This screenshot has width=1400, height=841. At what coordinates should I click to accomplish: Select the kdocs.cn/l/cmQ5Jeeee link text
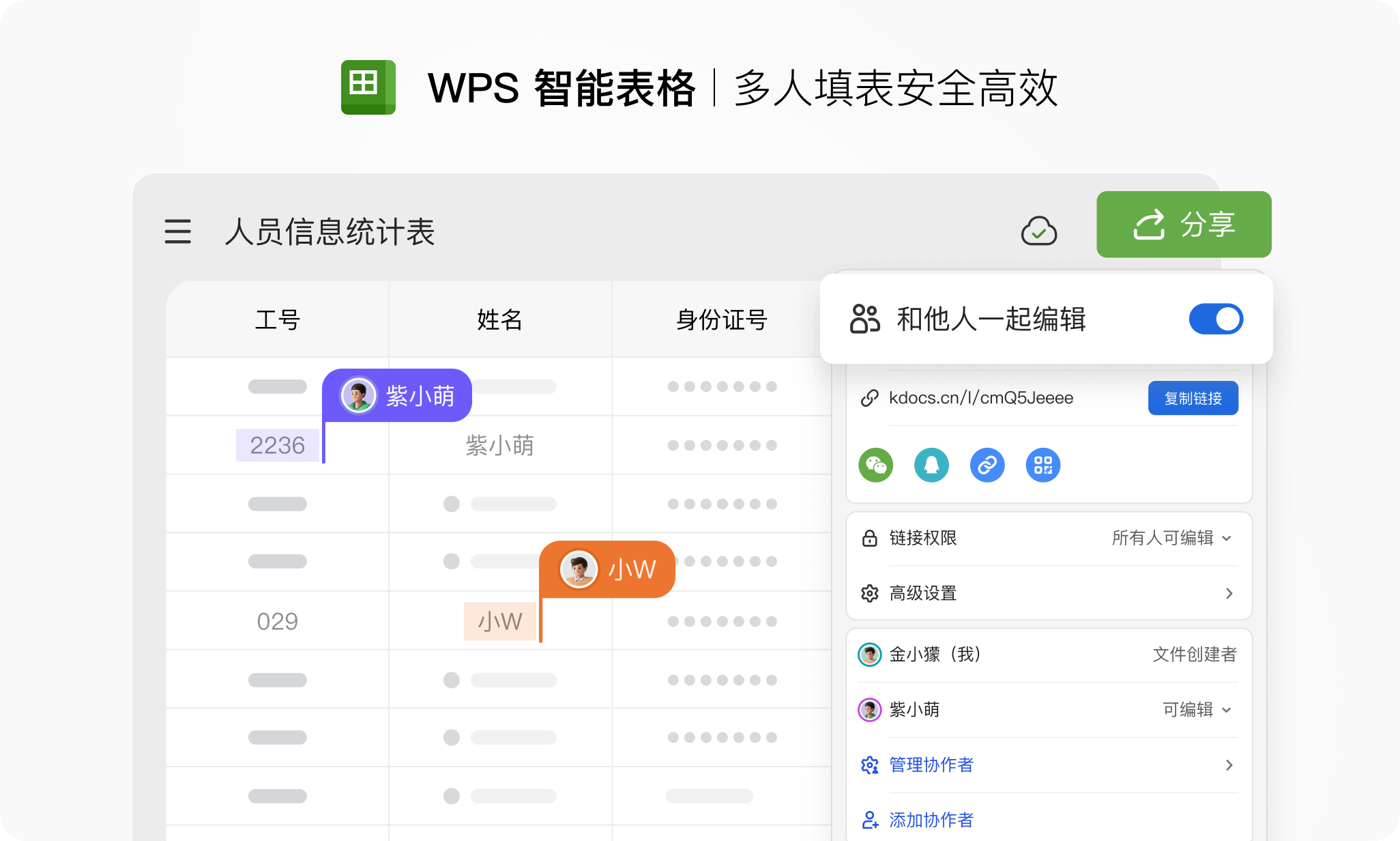(980, 398)
